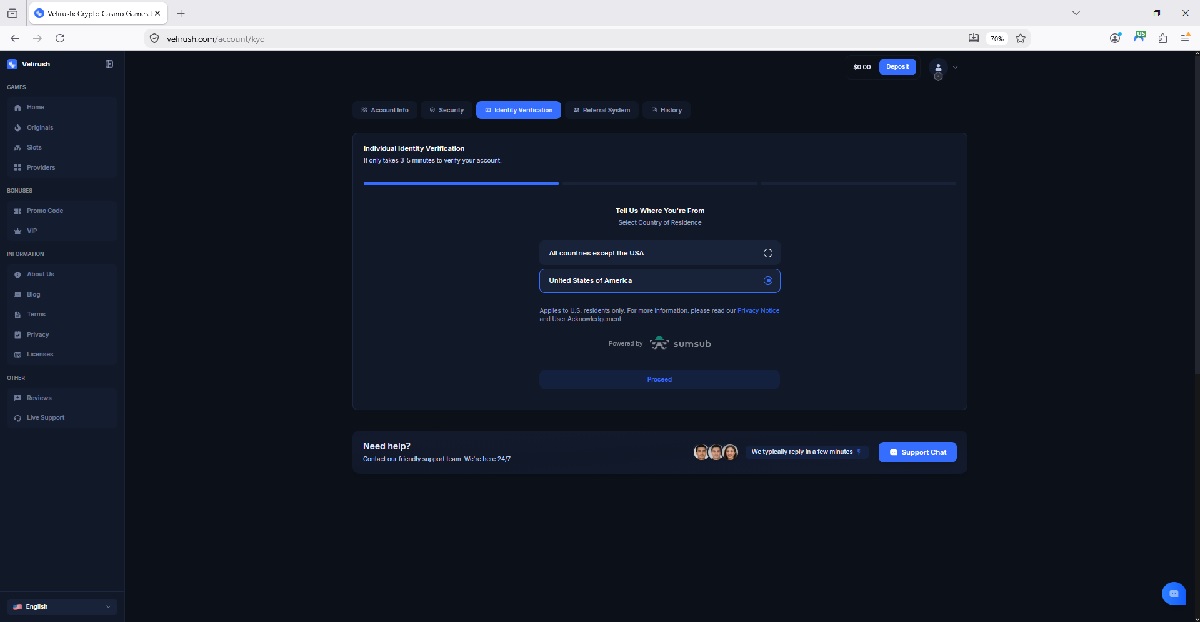1200x622 pixels.
Task: Click the Need help? heading
Action: click(387, 446)
